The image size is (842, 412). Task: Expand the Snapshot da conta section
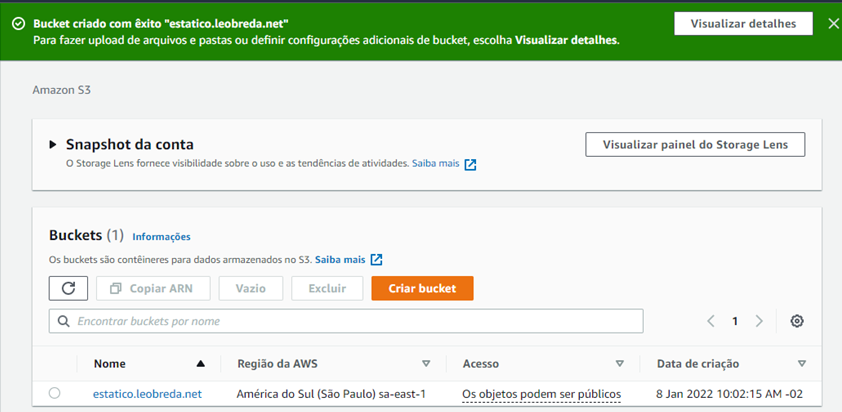coord(53,144)
